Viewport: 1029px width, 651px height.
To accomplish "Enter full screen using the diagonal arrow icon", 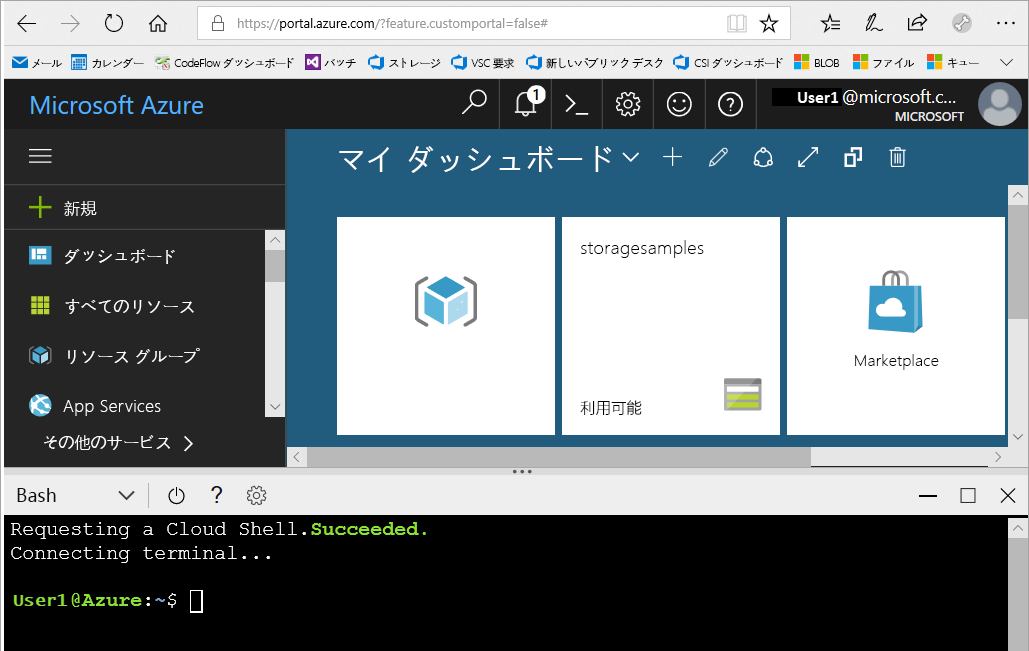I will (x=807, y=157).
